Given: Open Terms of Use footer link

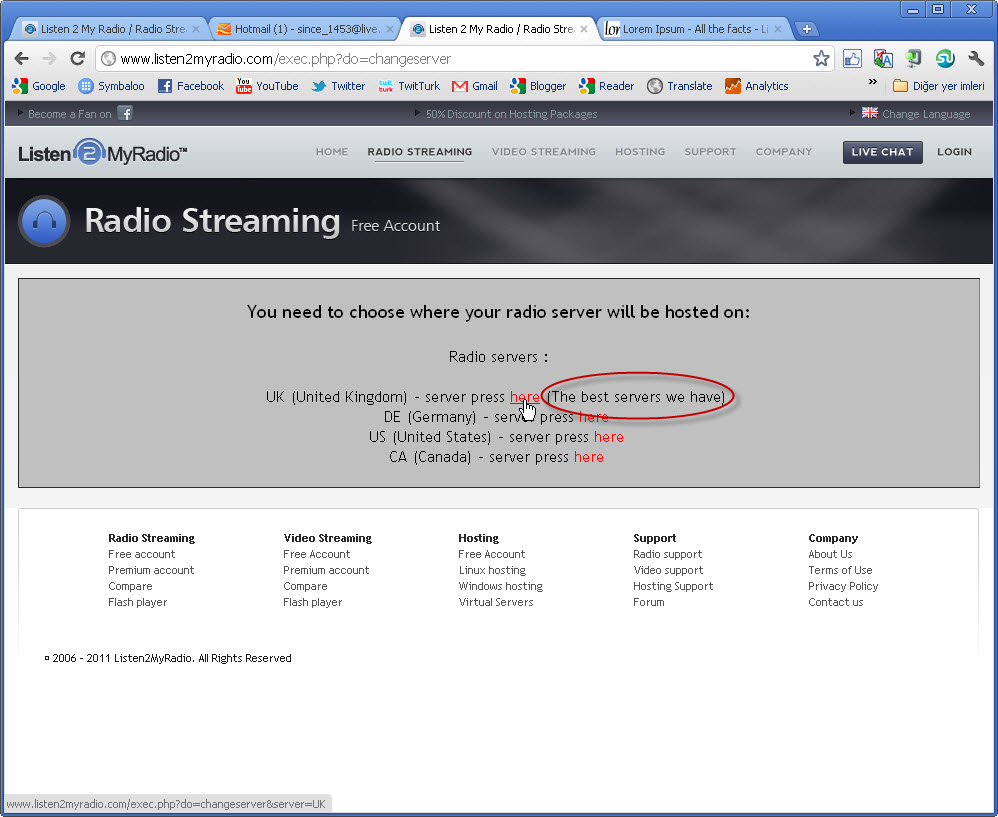Looking at the screenshot, I should (840, 570).
